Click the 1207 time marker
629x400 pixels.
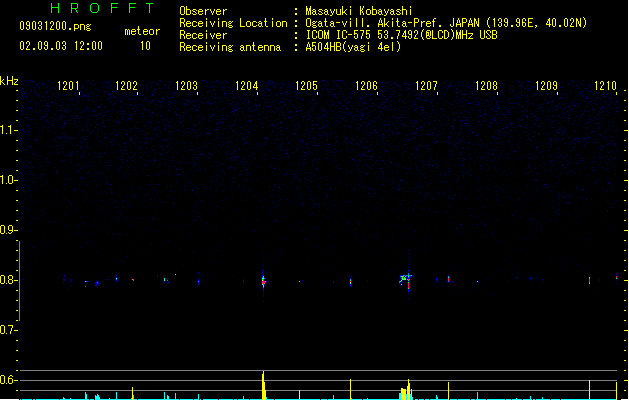(426, 86)
